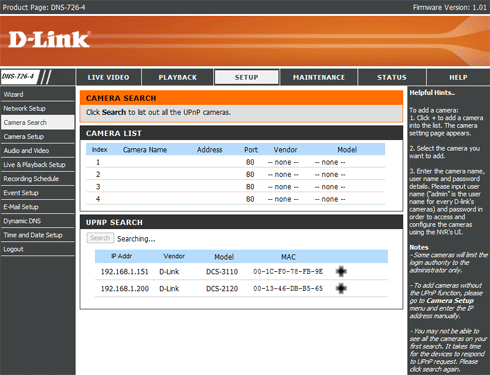This screenshot has height=375, width=490.
Task: Go to the Maintenance tab
Action: tap(319, 77)
